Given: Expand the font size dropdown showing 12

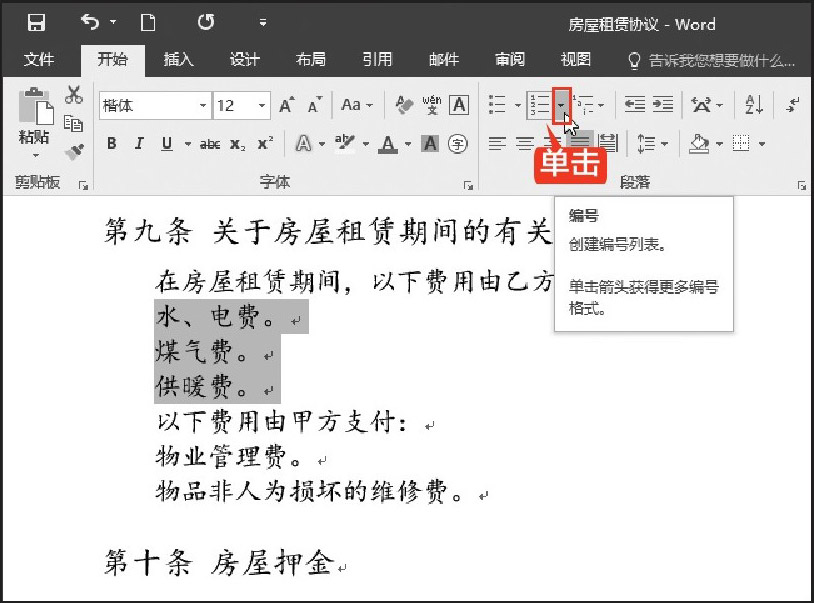Looking at the screenshot, I should pos(263,105).
